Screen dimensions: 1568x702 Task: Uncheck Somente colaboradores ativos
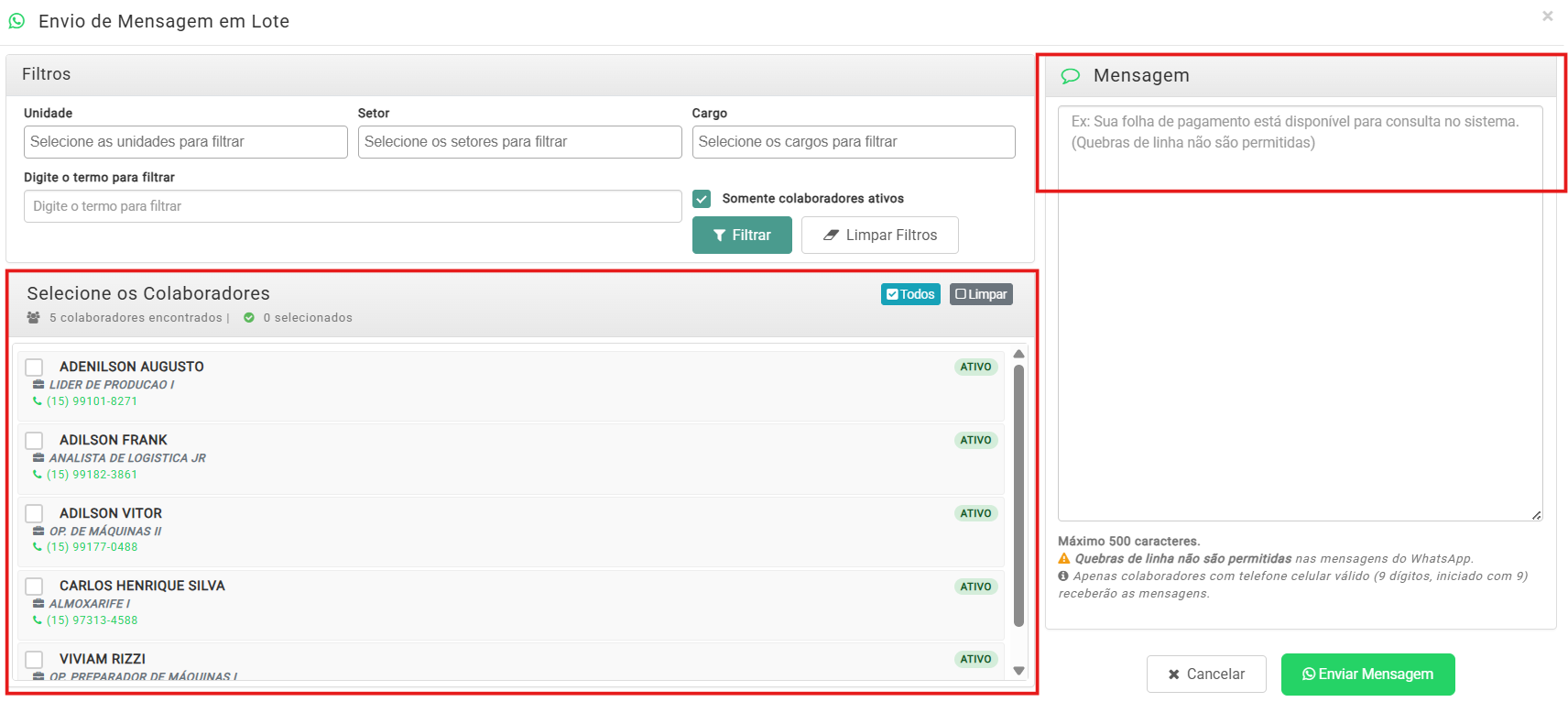point(702,199)
